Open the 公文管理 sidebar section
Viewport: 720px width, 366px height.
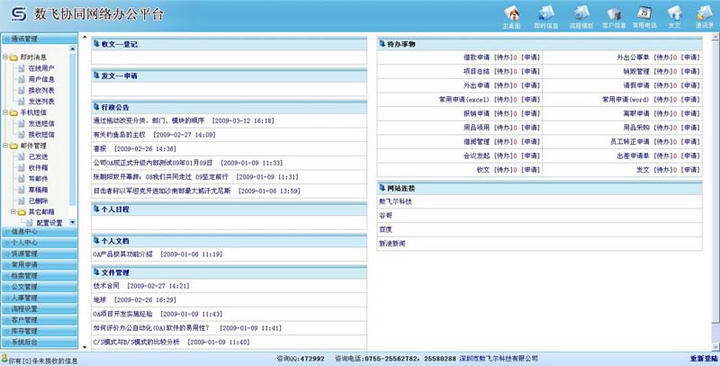pos(39,287)
